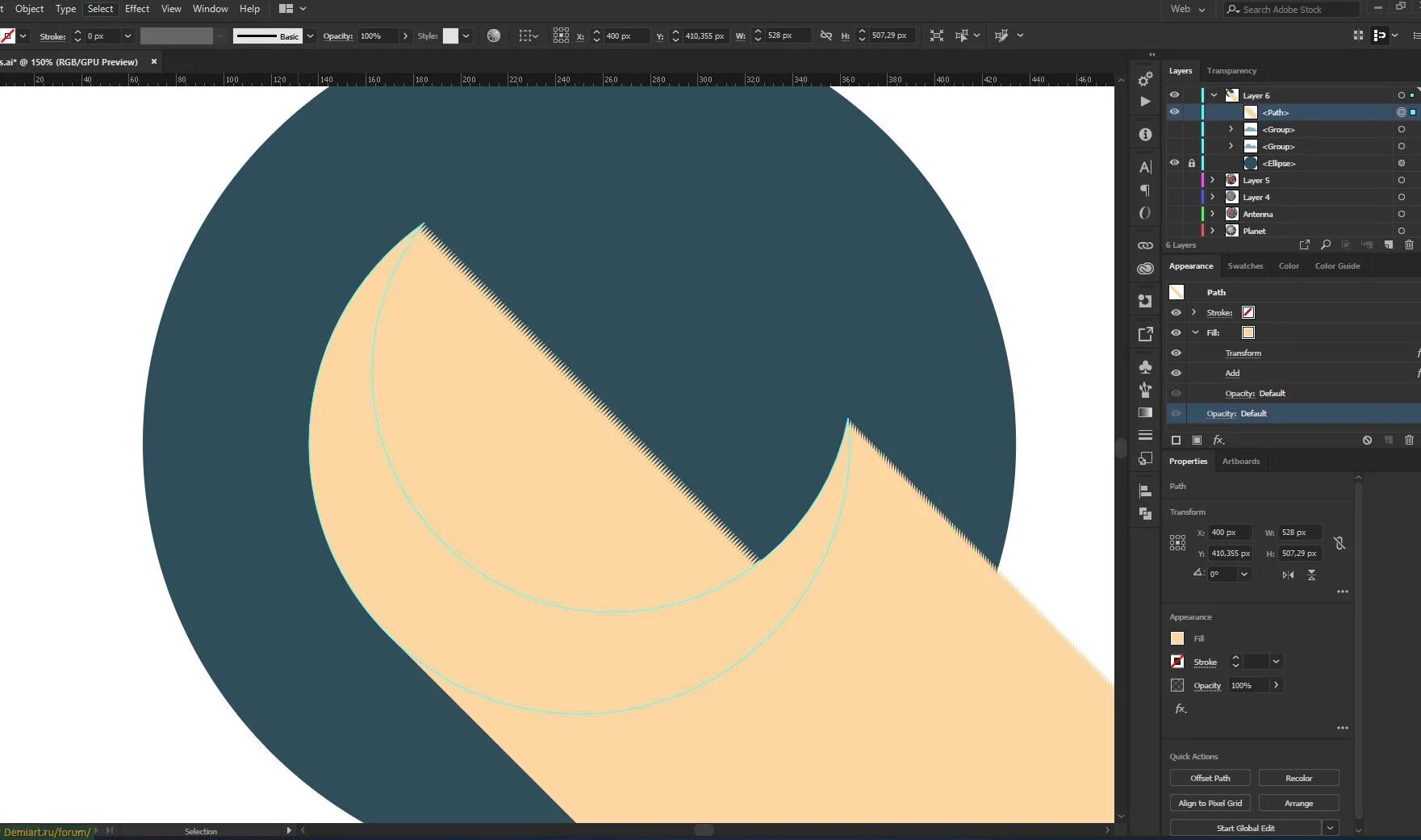Expand the Planet layer
The width and height of the screenshot is (1421, 840).
(1212, 231)
